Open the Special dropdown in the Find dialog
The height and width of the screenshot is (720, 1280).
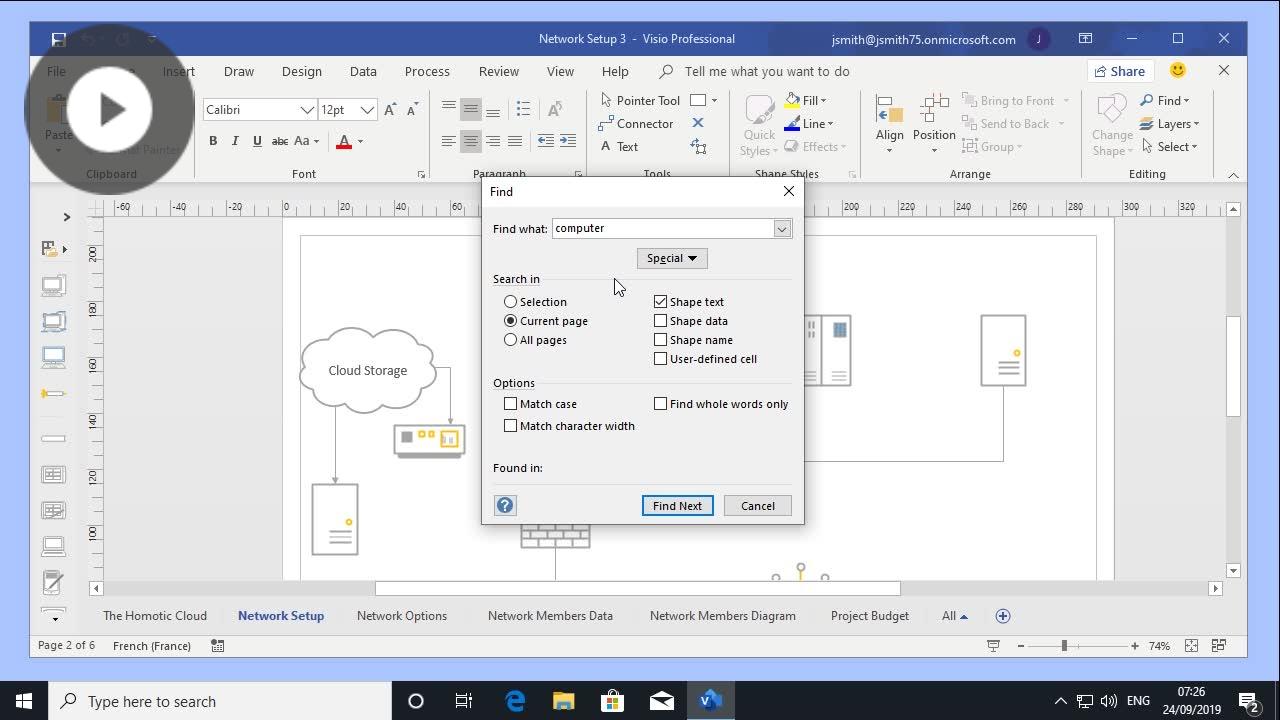(x=671, y=258)
